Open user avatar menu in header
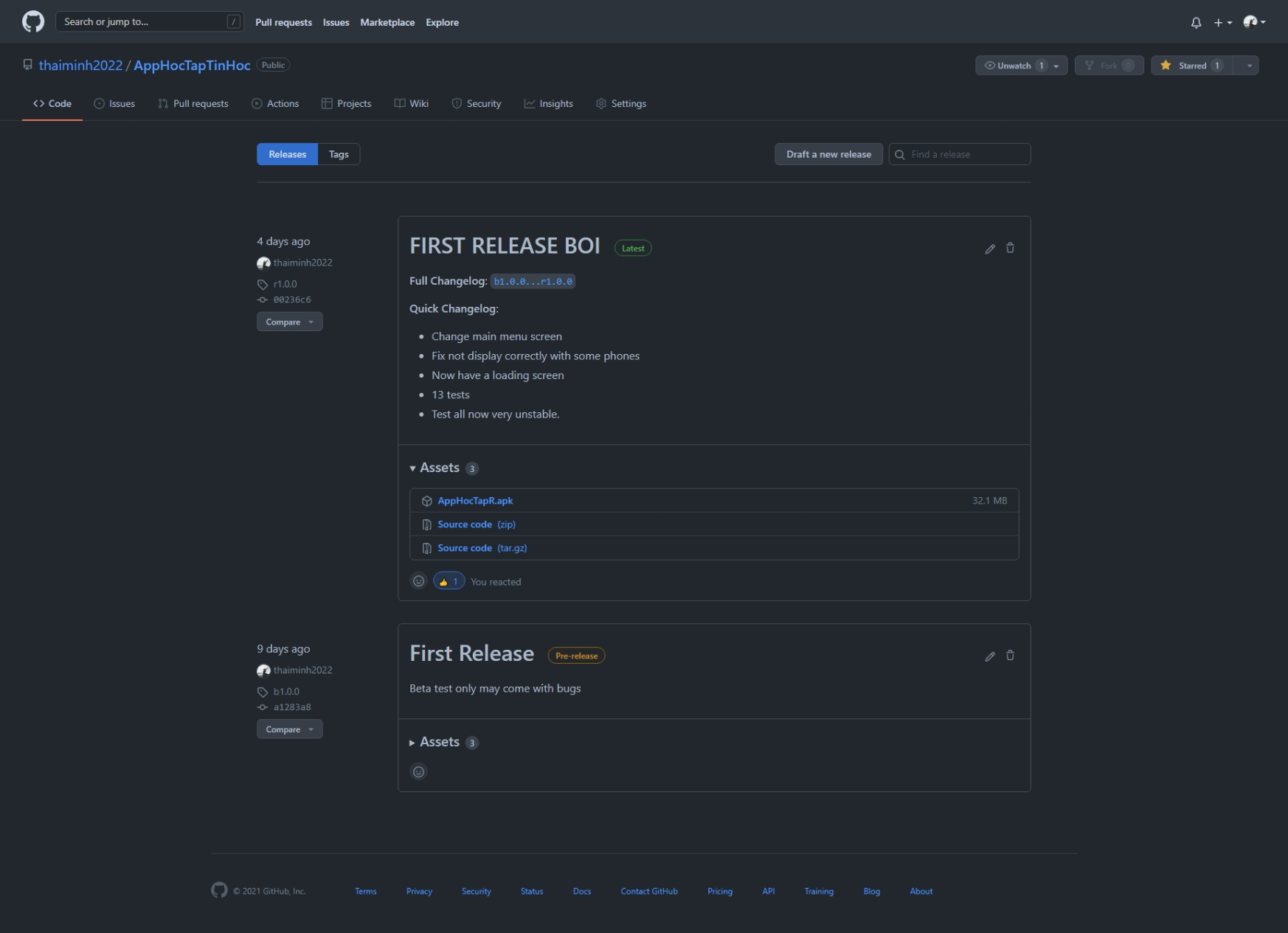Screen dimensions: 1288x933 [1254, 22]
